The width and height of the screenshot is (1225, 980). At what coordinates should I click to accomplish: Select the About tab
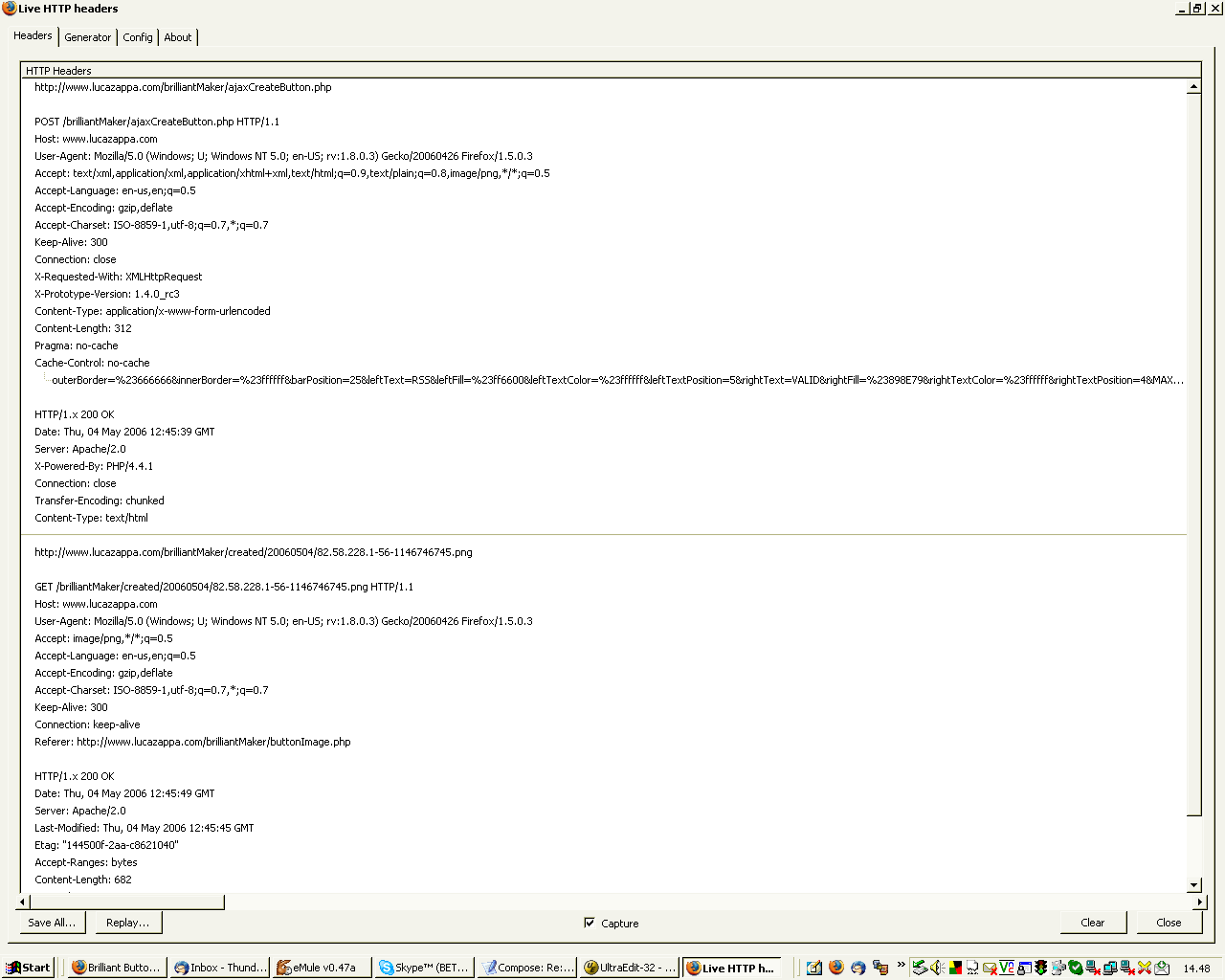click(178, 37)
